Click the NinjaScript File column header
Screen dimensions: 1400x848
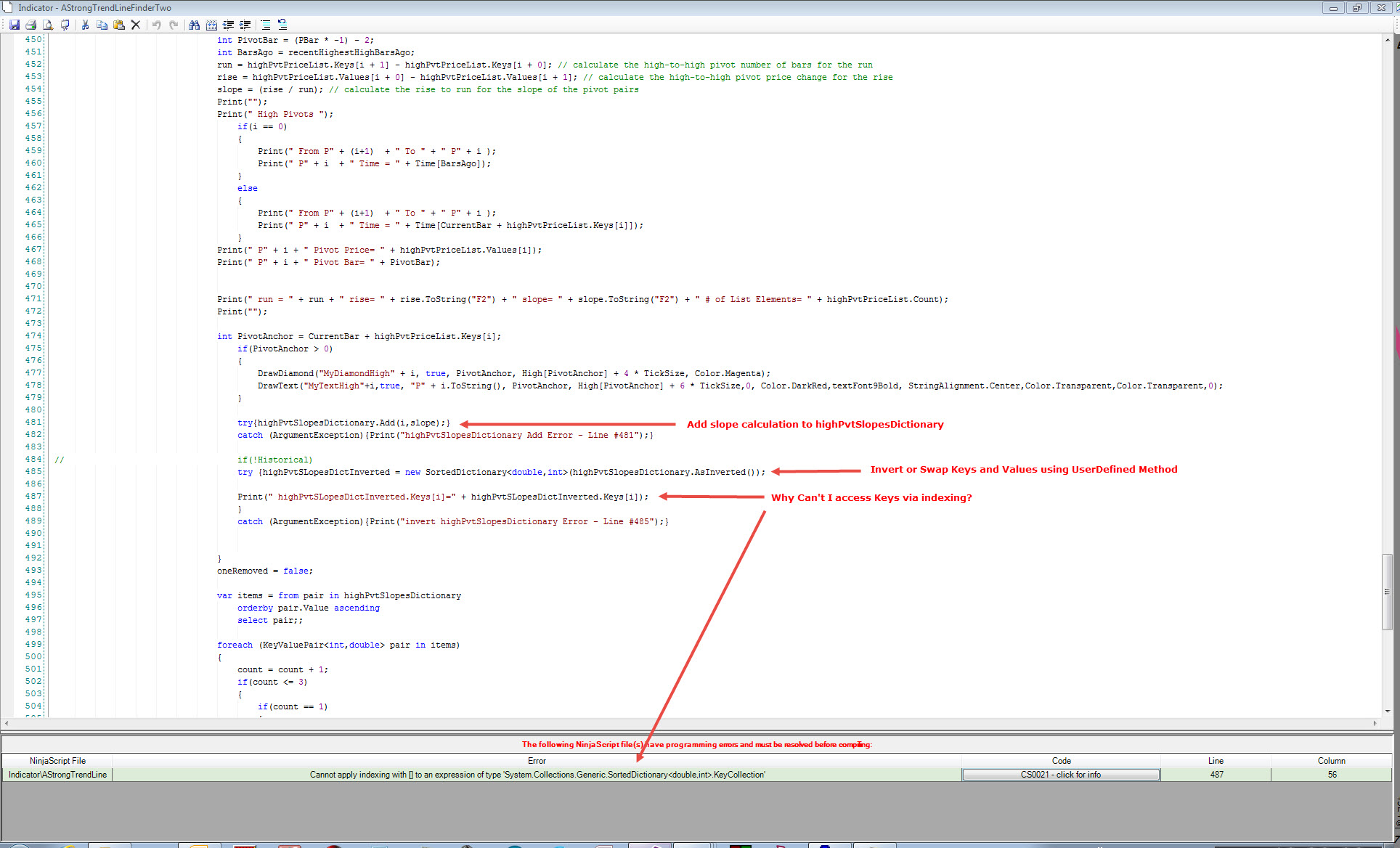57,761
